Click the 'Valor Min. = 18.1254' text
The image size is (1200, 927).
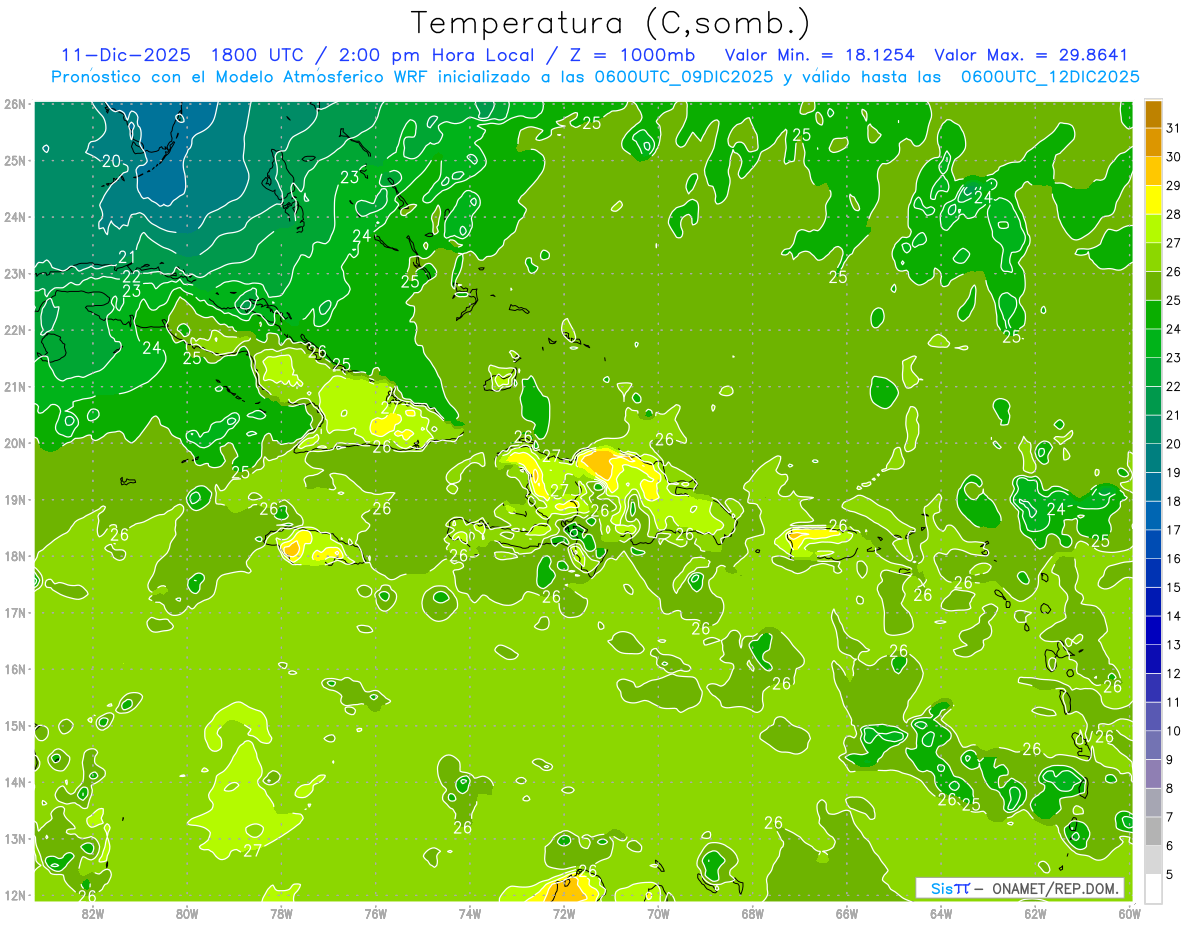[x=819, y=55]
